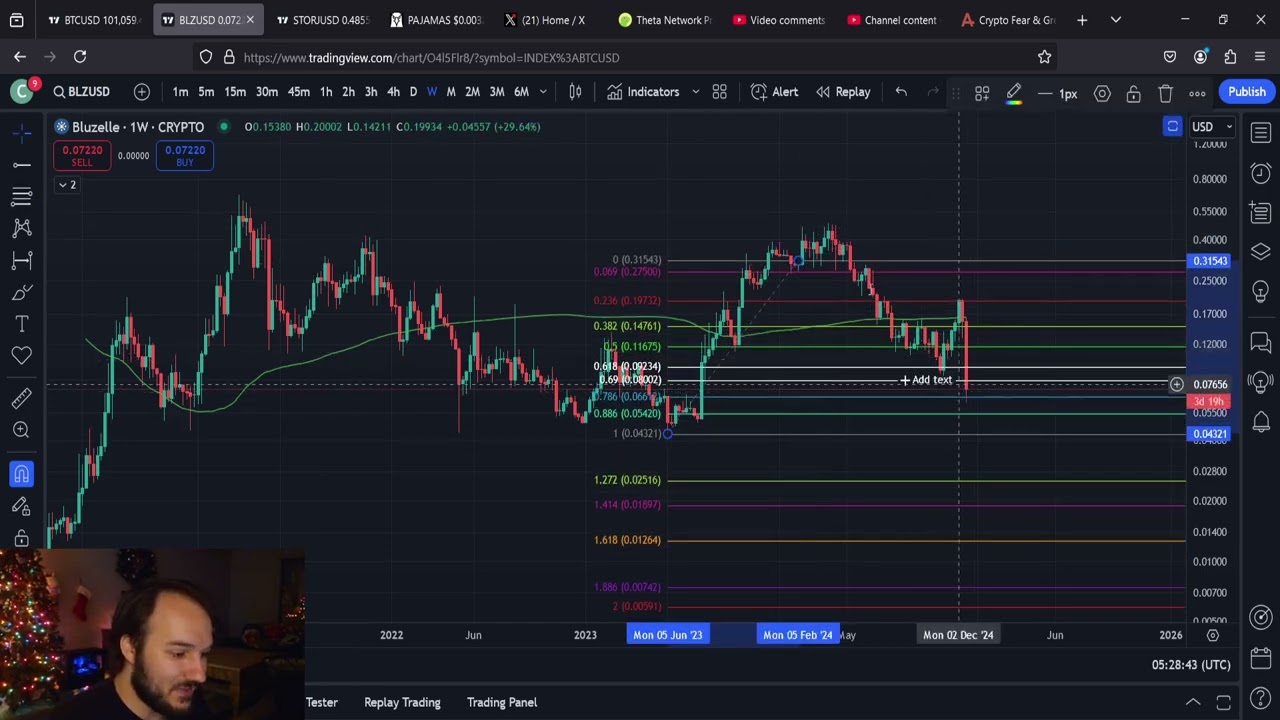Select the trend line tool
The image size is (1280, 720).
coord(21,164)
